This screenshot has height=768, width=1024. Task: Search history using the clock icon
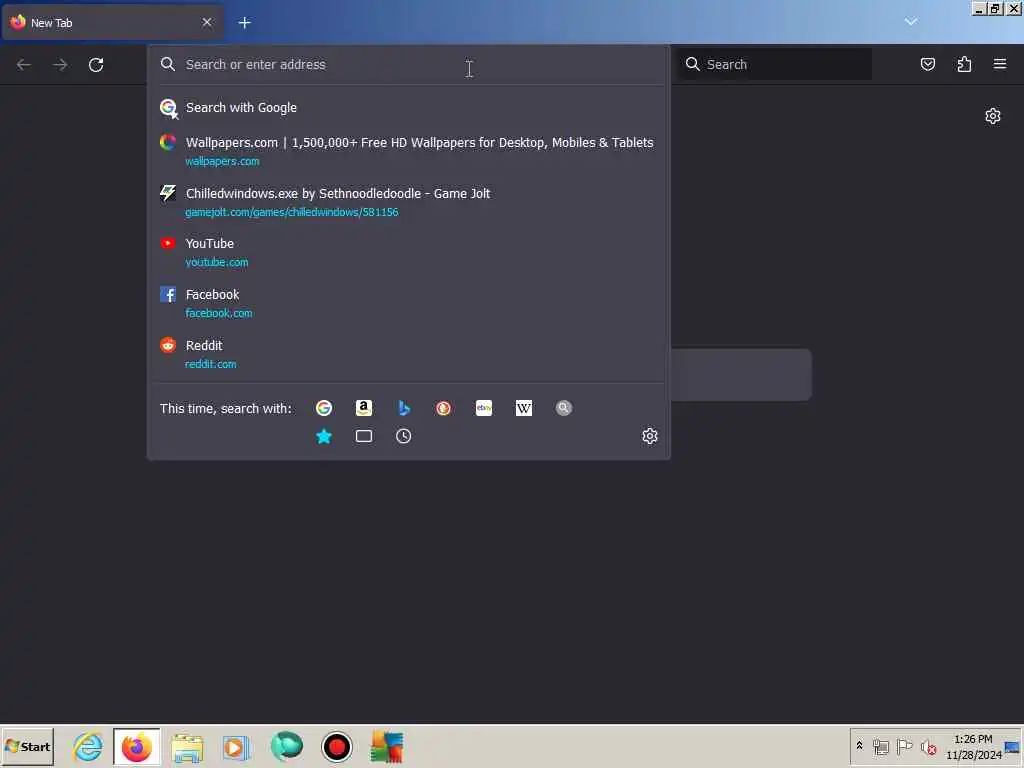[x=404, y=436]
